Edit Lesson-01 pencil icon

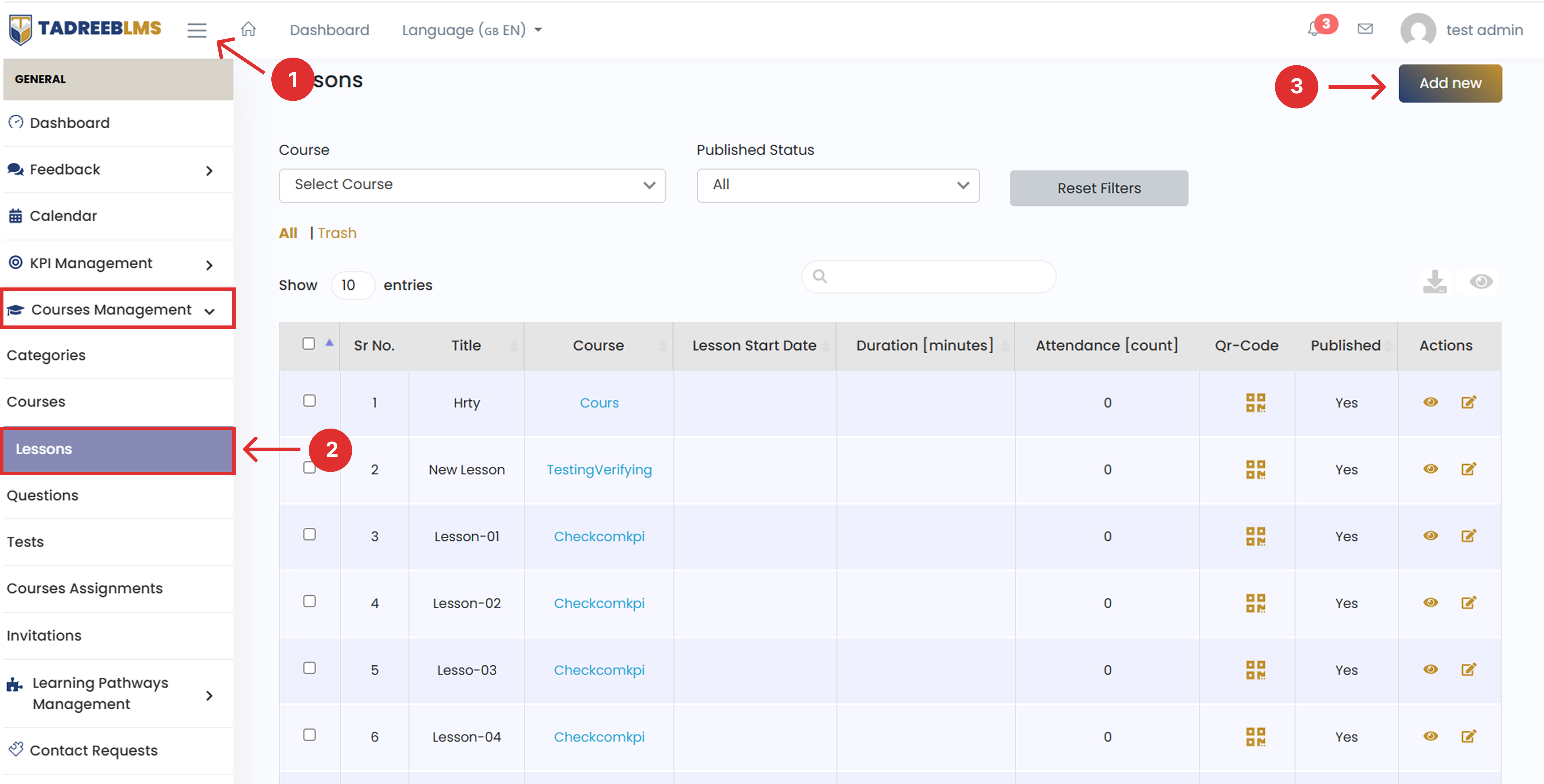click(1469, 536)
